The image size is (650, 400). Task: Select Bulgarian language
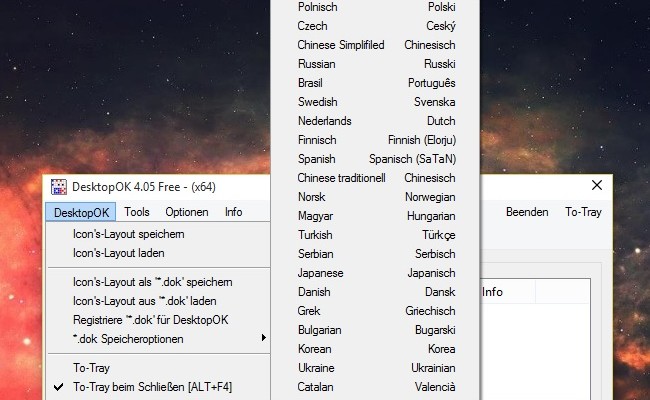pos(376,330)
